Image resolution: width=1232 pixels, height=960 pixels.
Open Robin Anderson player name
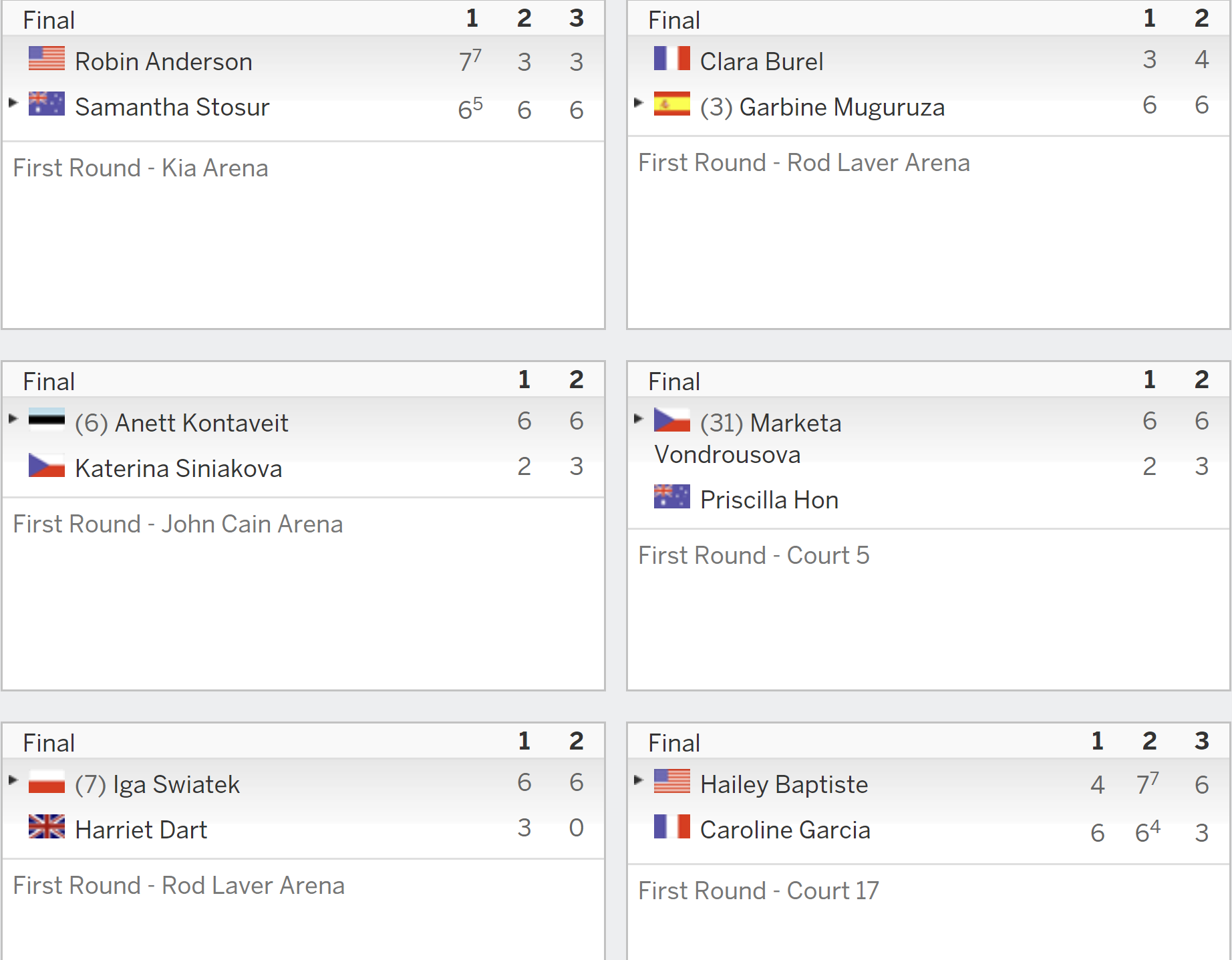164,61
